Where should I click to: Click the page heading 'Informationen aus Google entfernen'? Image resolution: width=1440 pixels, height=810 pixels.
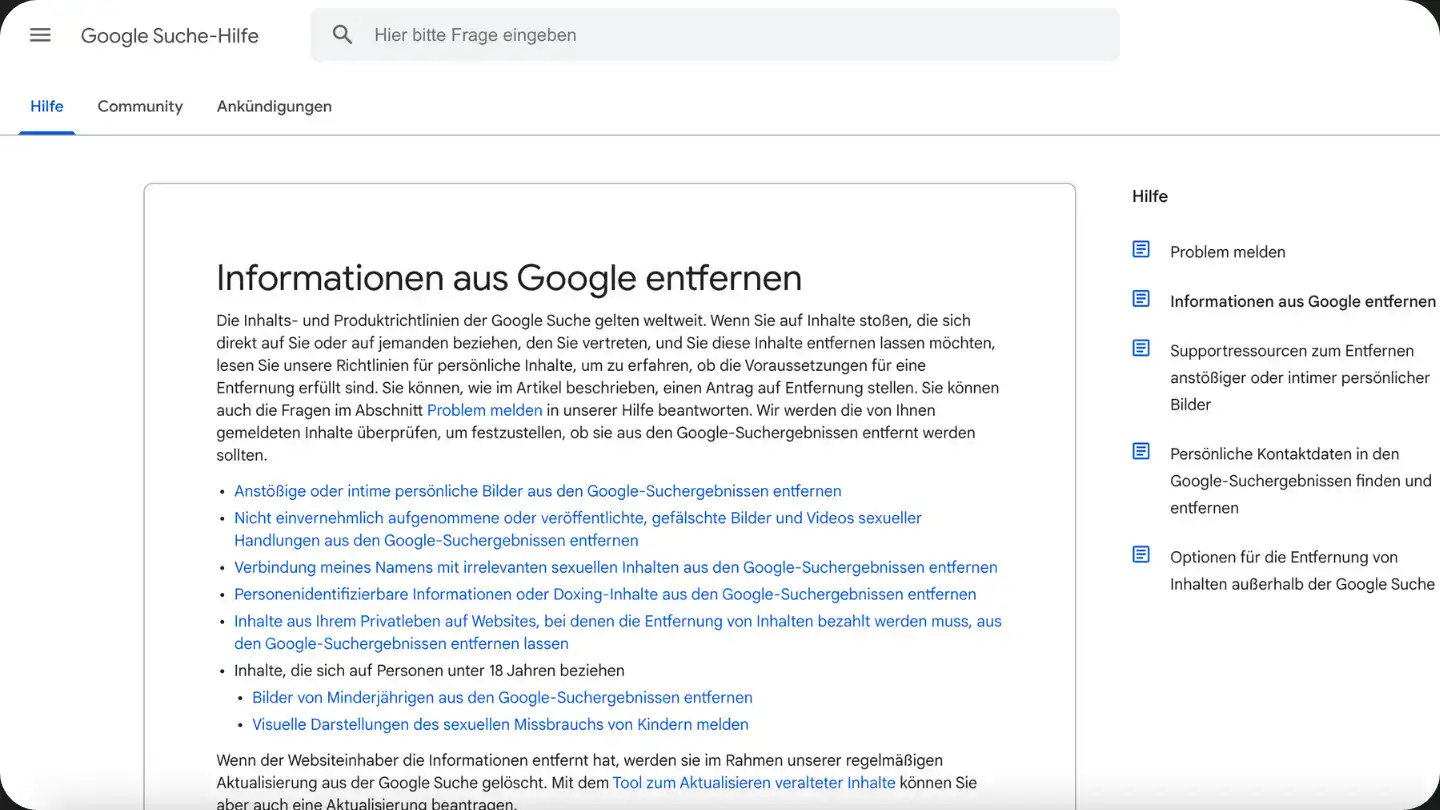tap(509, 277)
